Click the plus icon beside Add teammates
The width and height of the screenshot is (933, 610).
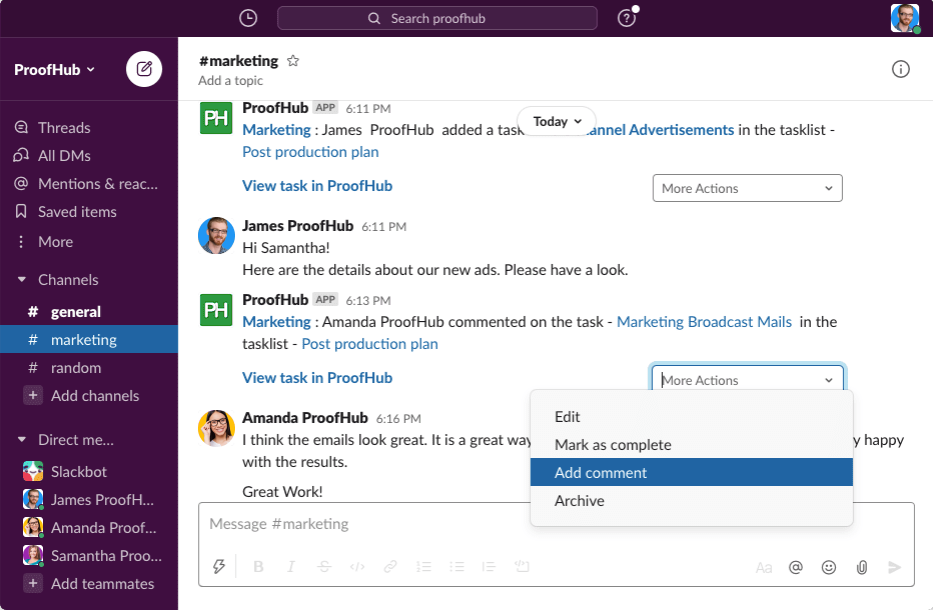click(33, 583)
